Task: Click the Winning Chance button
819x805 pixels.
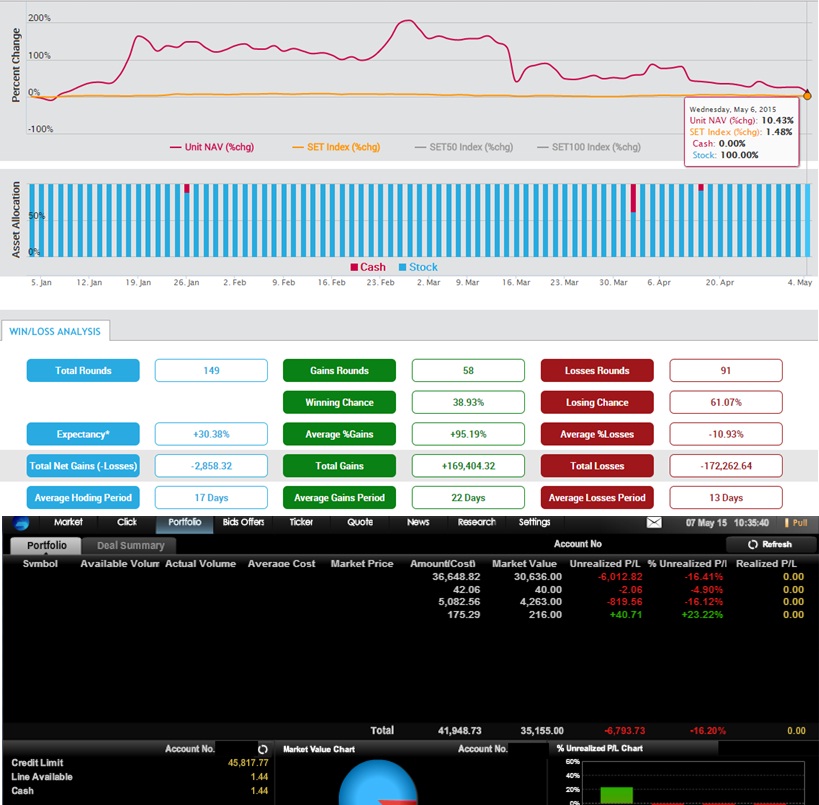Action: tap(340, 402)
